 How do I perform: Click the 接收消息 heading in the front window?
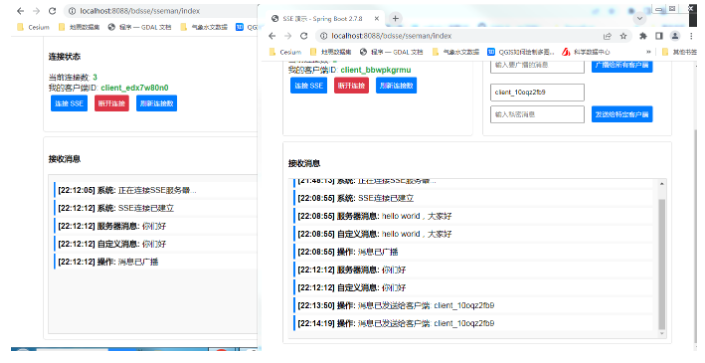pos(304,163)
